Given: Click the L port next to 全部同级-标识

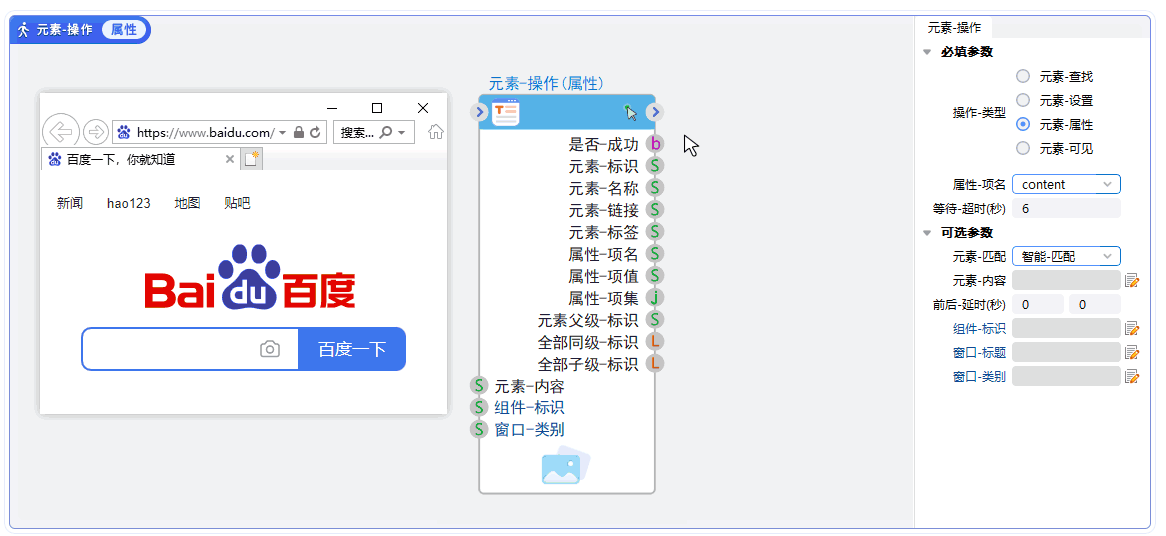Looking at the screenshot, I should pos(654,342).
